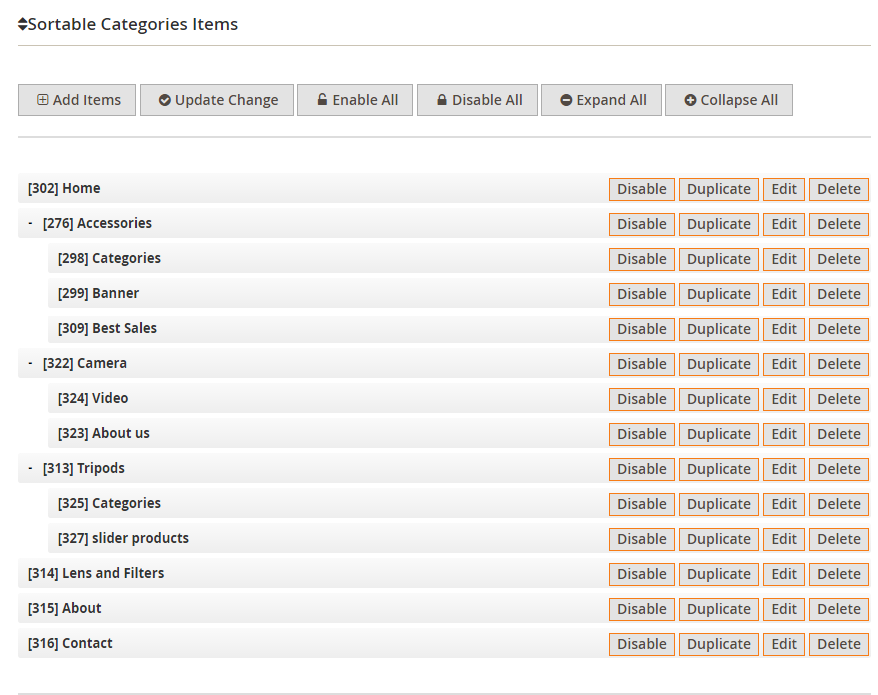
Task: Disable the [316] Contact item
Action: pyautogui.click(x=642, y=644)
